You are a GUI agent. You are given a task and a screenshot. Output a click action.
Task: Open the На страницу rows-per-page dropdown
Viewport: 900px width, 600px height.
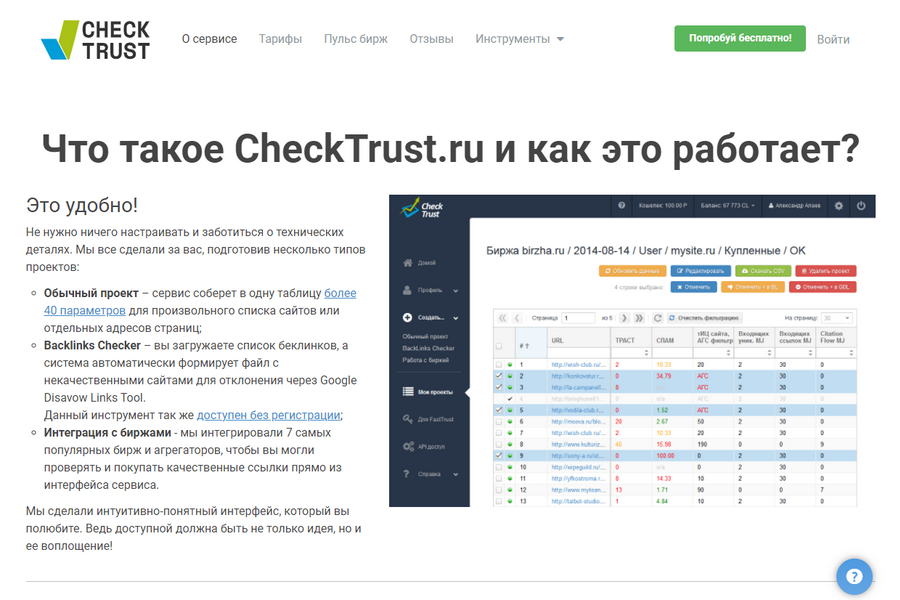tap(836, 318)
